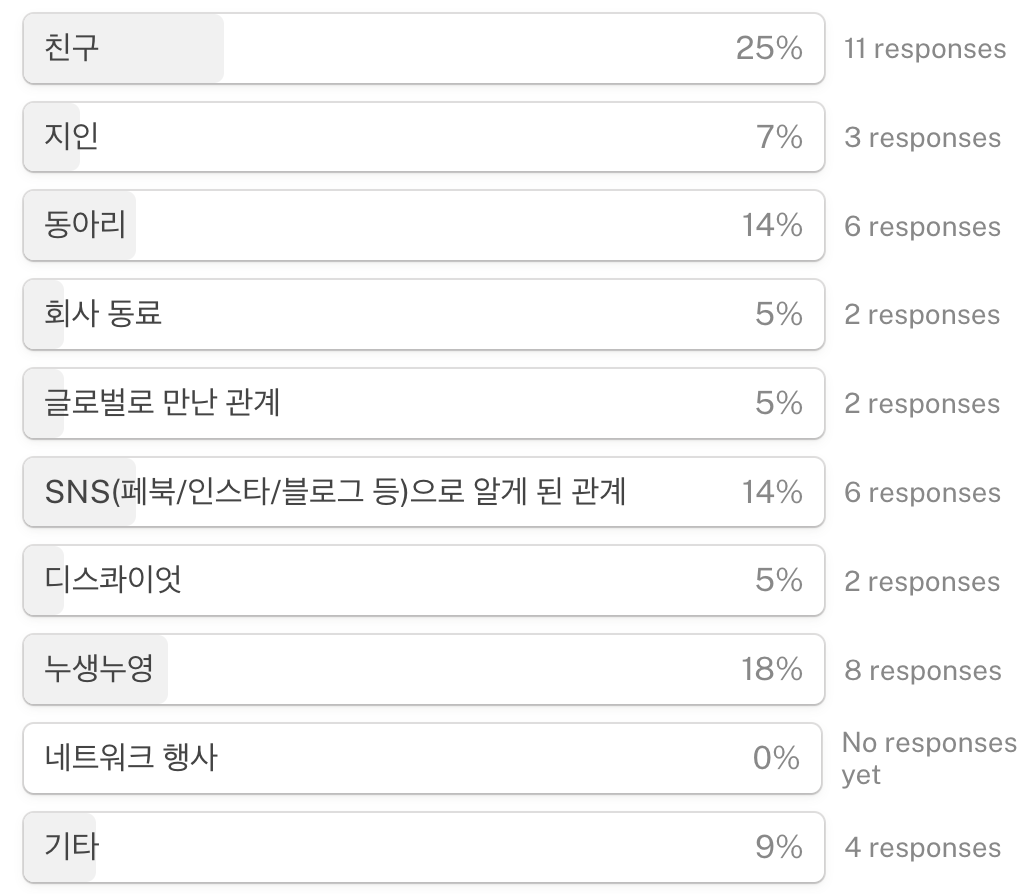
Task: Select the 회사 동료 row
Action: point(423,315)
